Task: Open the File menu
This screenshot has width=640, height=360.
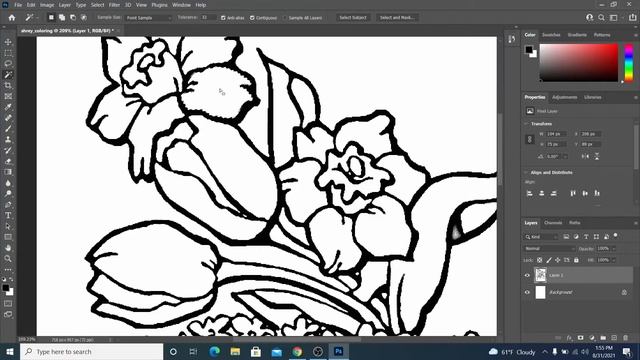Action: tap(18, 5)
